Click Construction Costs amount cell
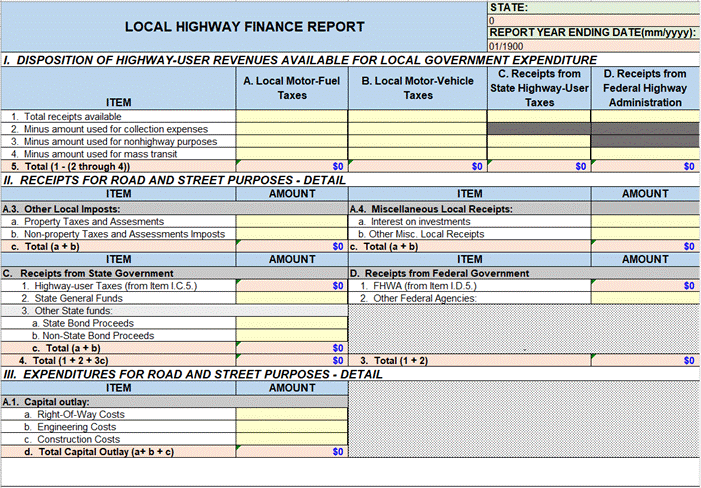701x488 pixels. click(x=291, y=439)
